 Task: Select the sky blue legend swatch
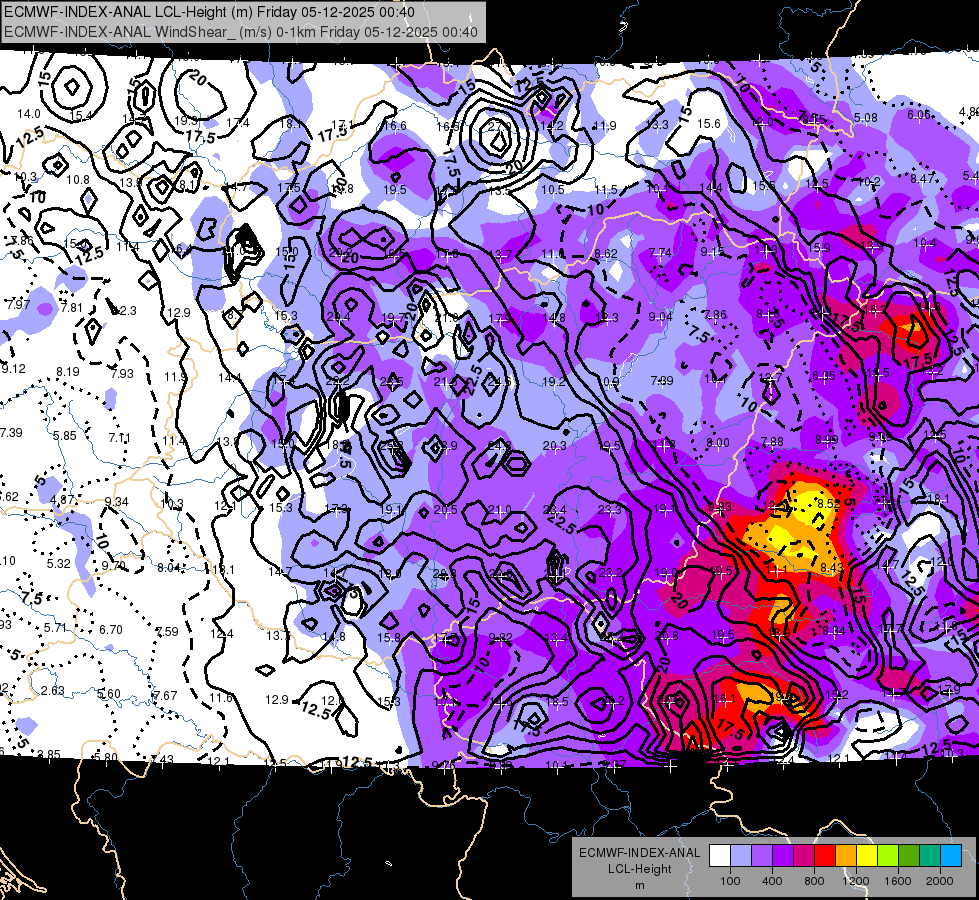[951, 856]
